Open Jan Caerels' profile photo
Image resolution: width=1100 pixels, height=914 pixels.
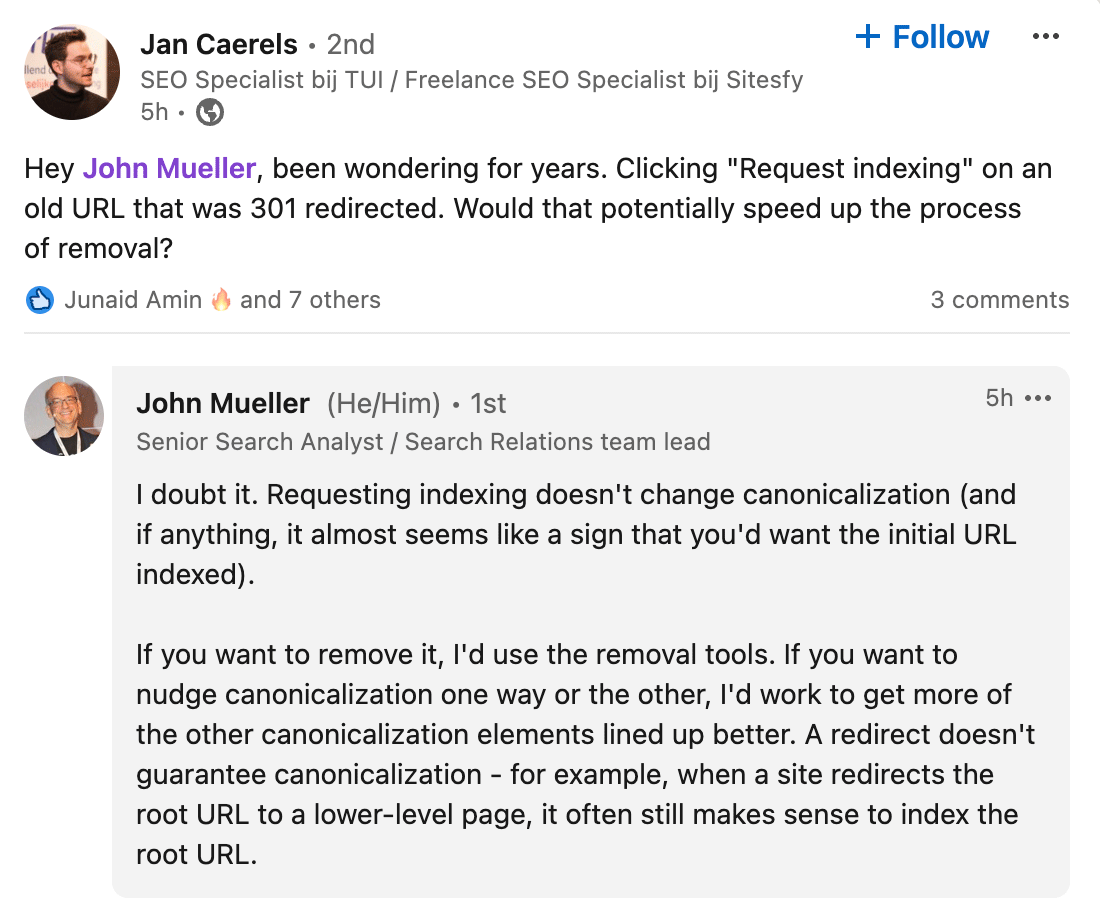pos(72,72)
